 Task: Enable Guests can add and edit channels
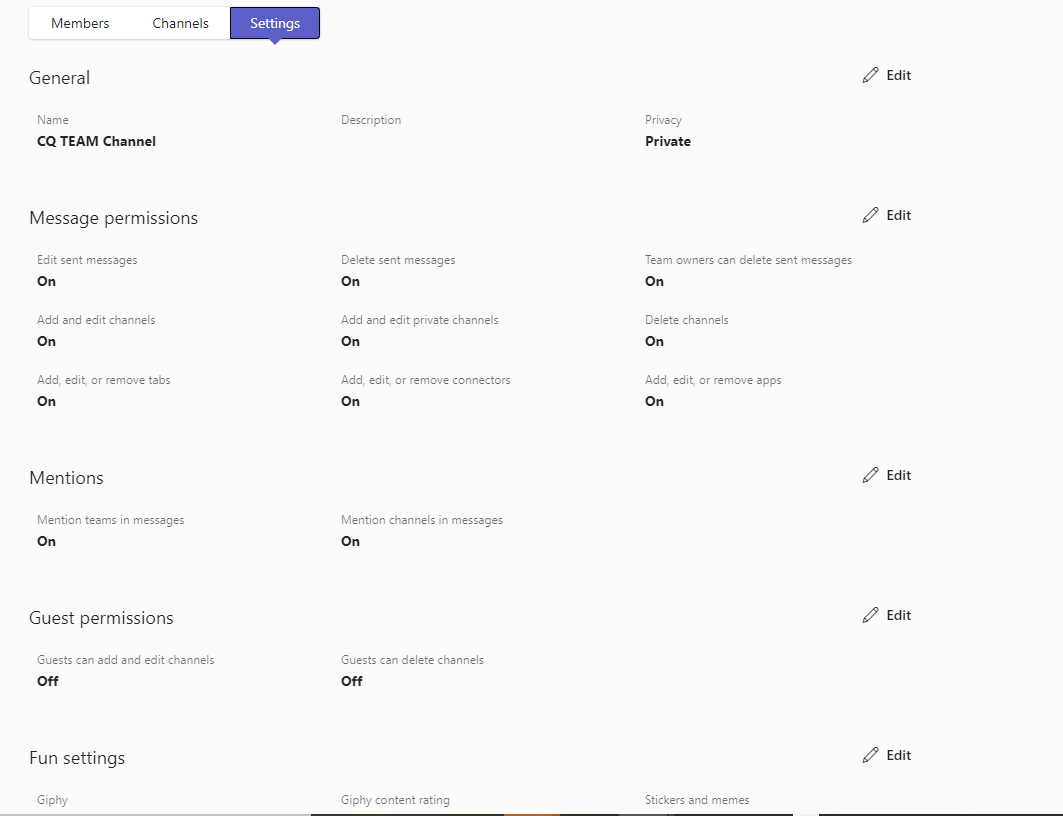(46, 681)
